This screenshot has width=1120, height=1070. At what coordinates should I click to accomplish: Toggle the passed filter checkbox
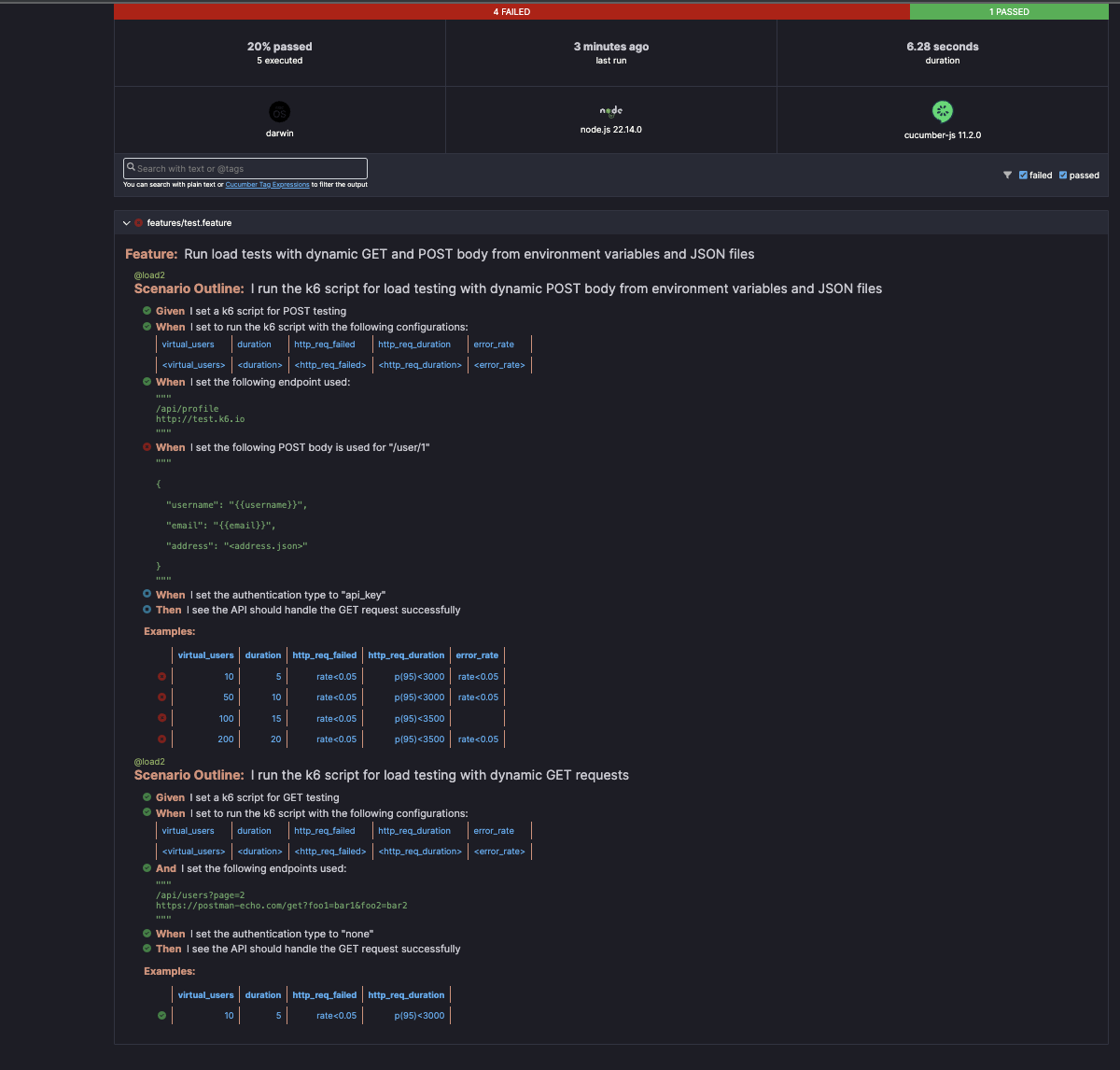pos(1063,175)
